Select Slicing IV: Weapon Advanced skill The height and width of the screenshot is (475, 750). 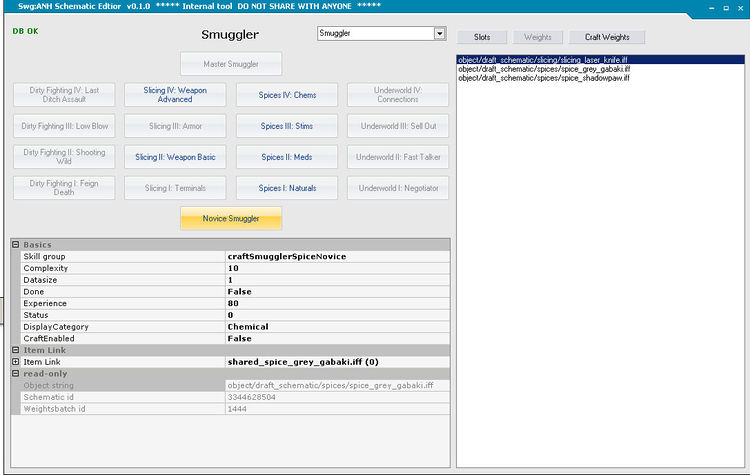tap(174, 95)
